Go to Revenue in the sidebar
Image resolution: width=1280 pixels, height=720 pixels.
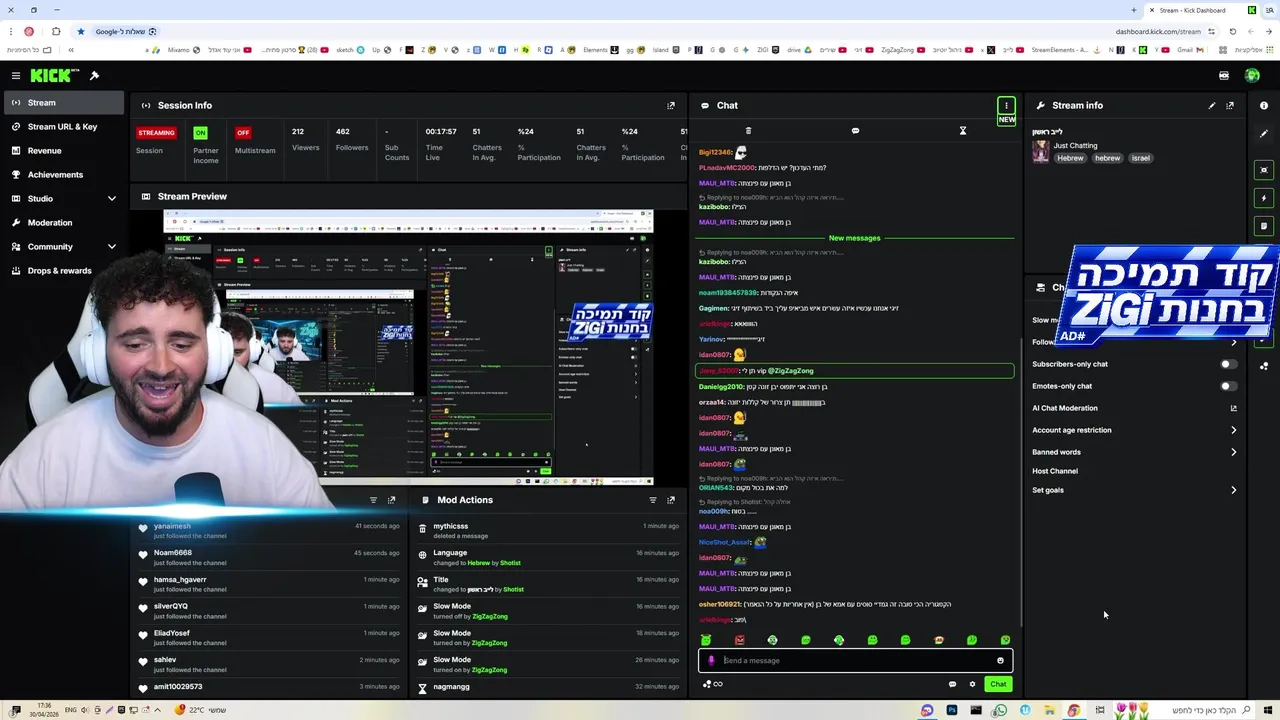[63, 151]
